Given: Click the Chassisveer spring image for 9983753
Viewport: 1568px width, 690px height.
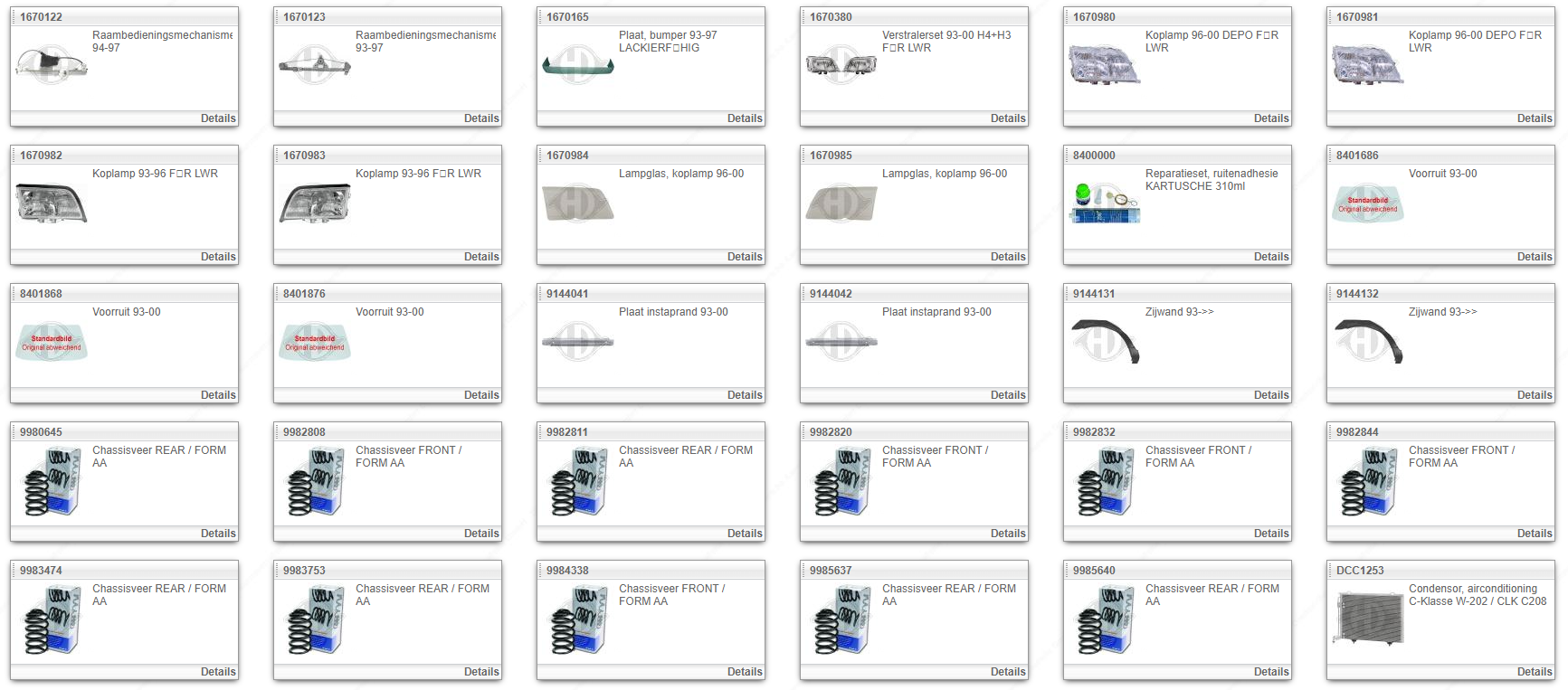Looking at the screenshot, I should [315, 619].
